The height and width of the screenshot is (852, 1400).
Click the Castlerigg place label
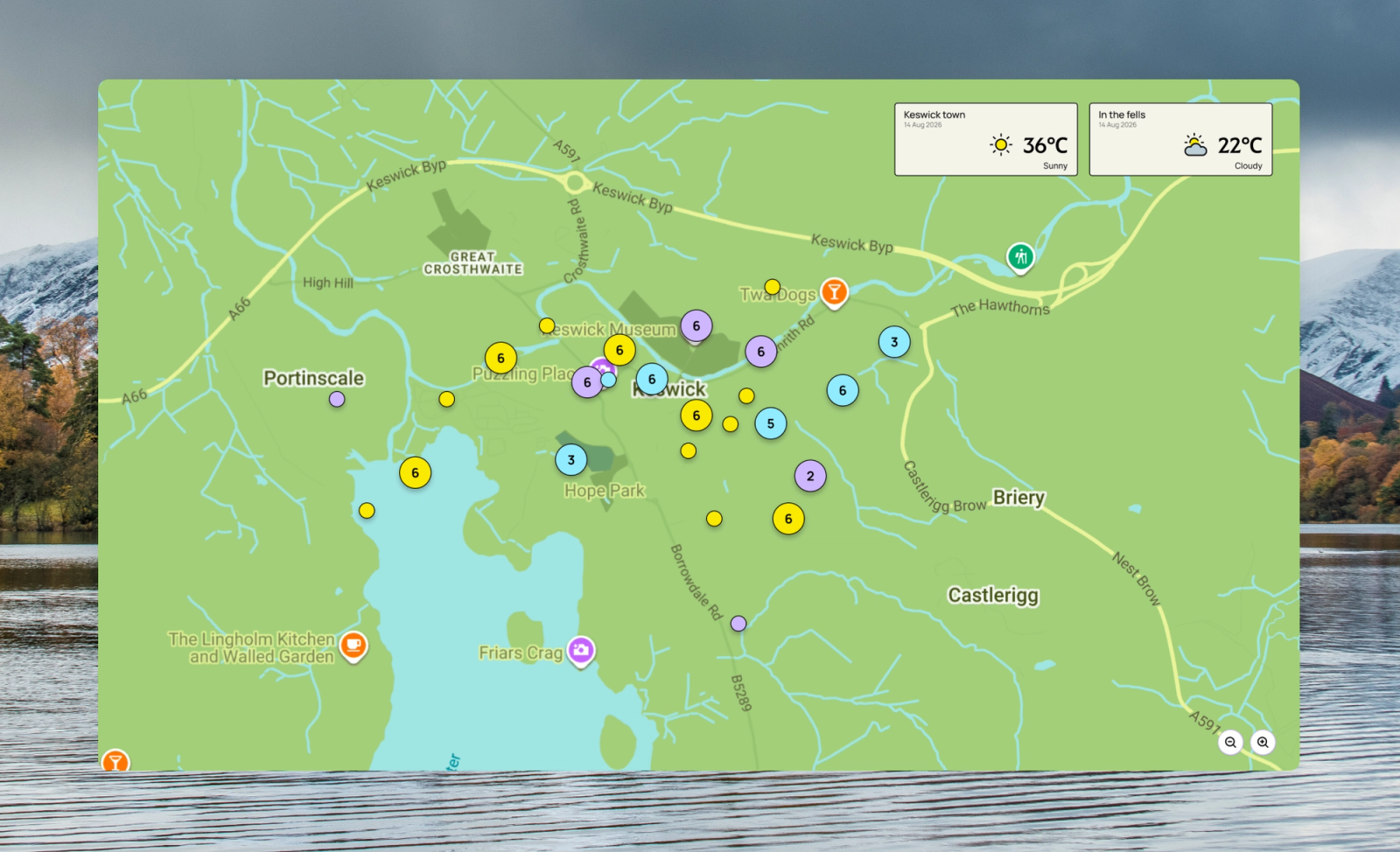click(993, 595)
